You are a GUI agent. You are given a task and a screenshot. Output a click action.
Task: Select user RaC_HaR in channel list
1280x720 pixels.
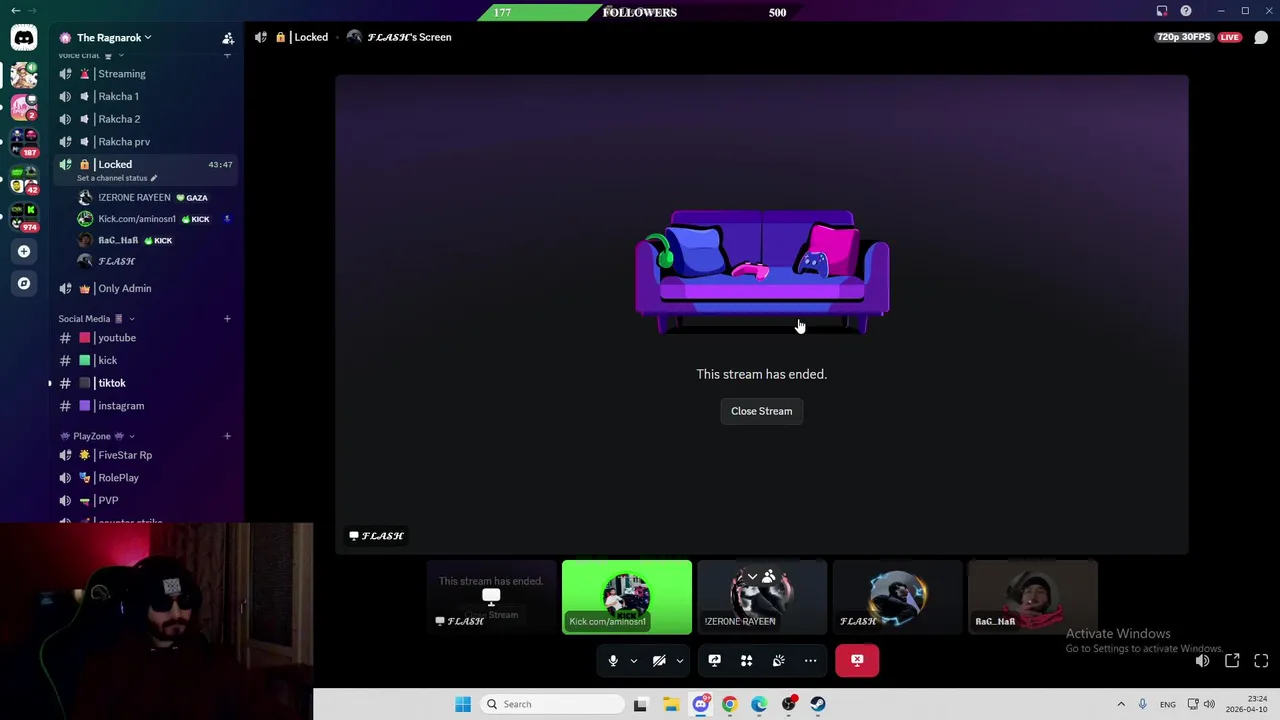point(153,240)
